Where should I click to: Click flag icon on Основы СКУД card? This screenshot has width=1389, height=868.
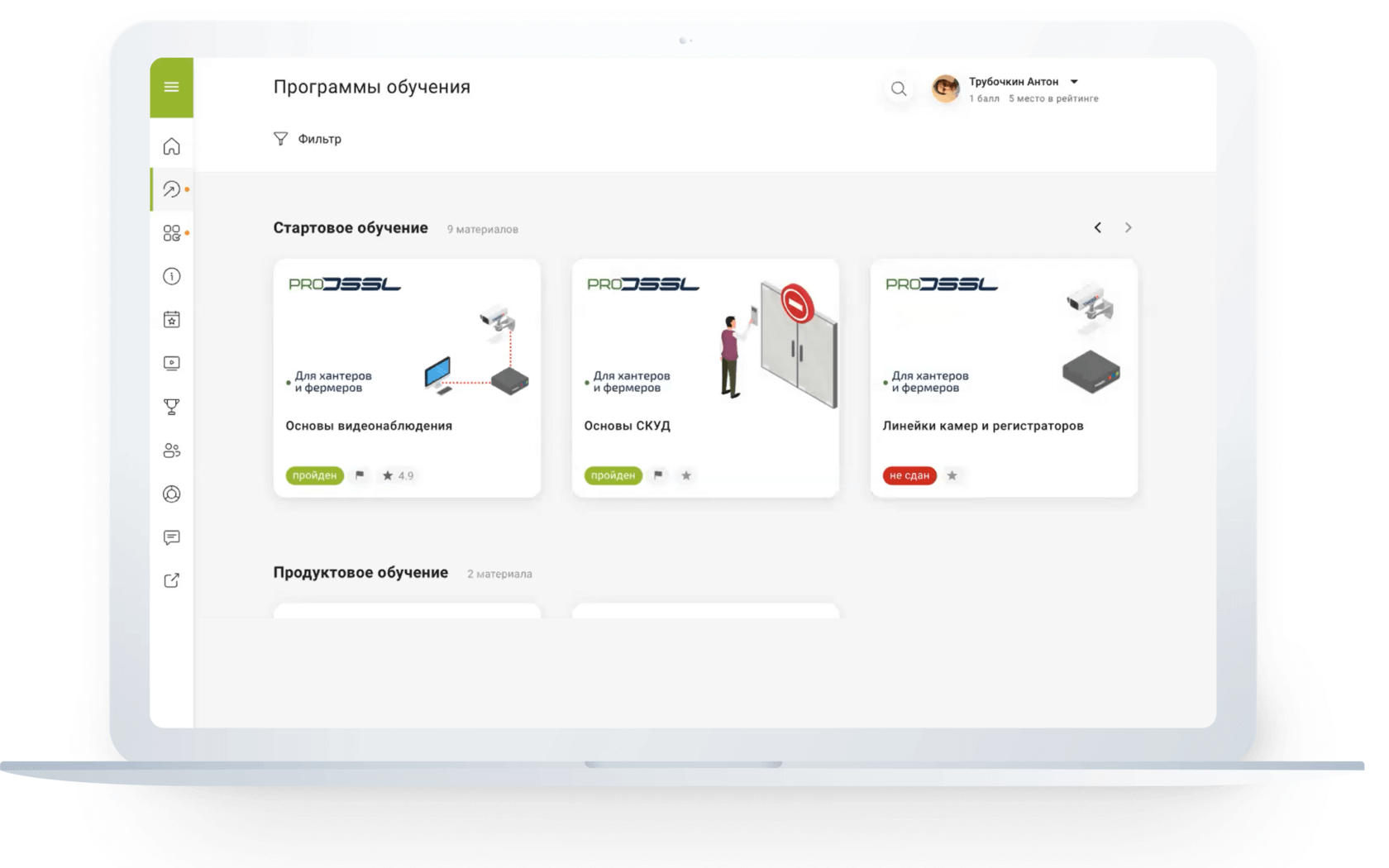click(x=658, y=475)
